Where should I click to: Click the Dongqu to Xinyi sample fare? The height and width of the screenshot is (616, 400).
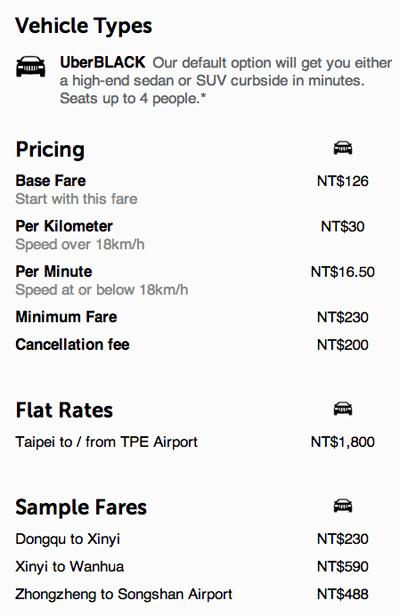[x=68, y=539]
